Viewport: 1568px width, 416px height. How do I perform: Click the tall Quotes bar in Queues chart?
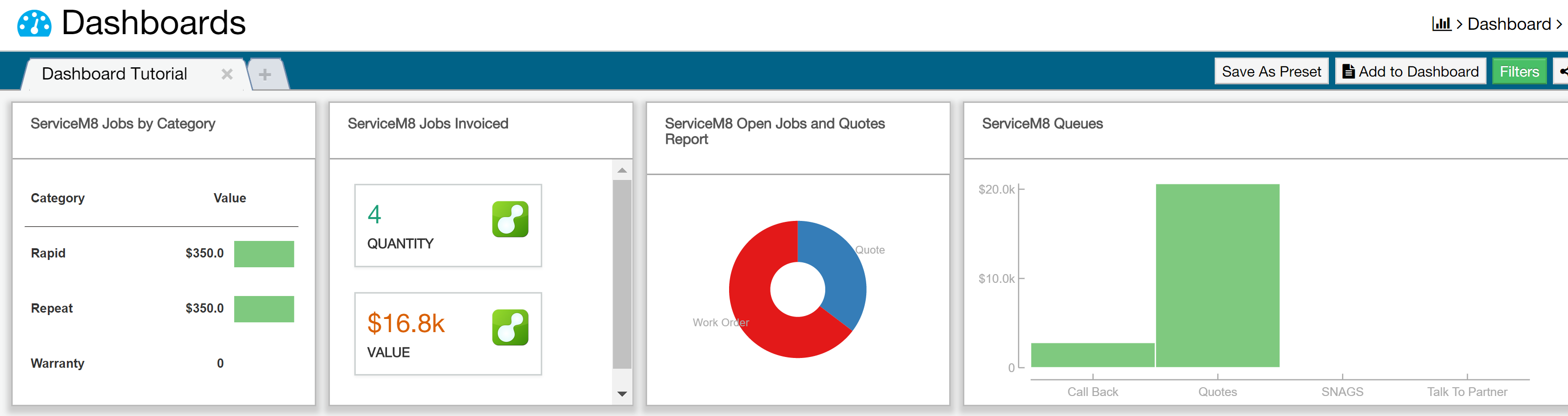click(x=1218, y=276)
